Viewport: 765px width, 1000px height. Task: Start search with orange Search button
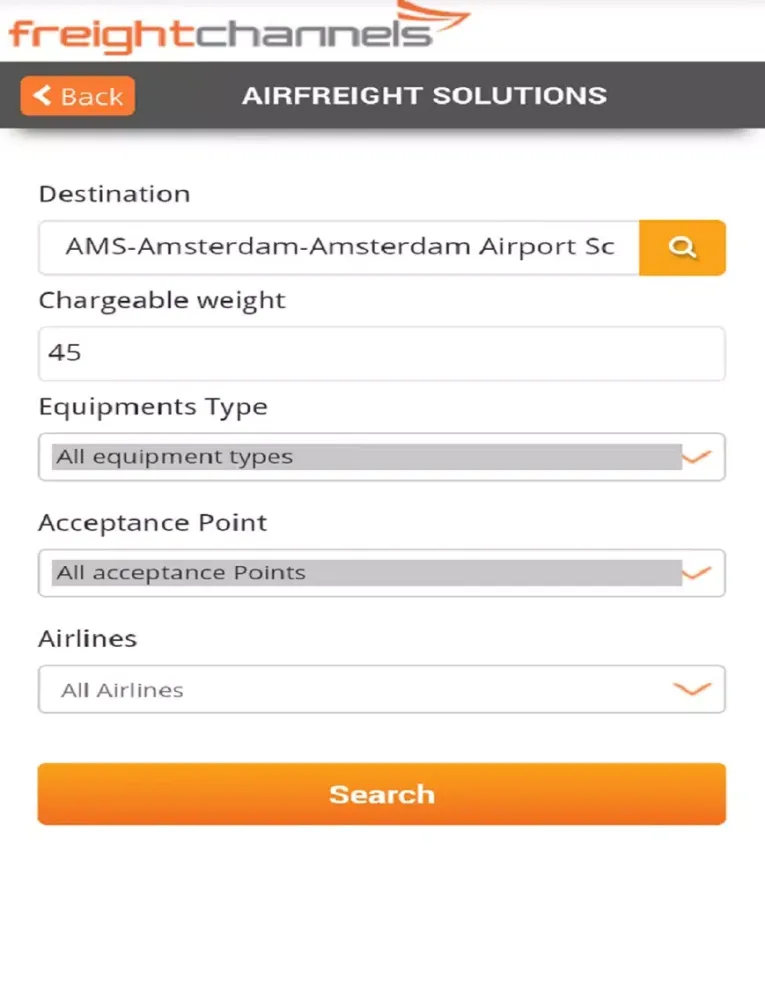click(x=382, y=794)
